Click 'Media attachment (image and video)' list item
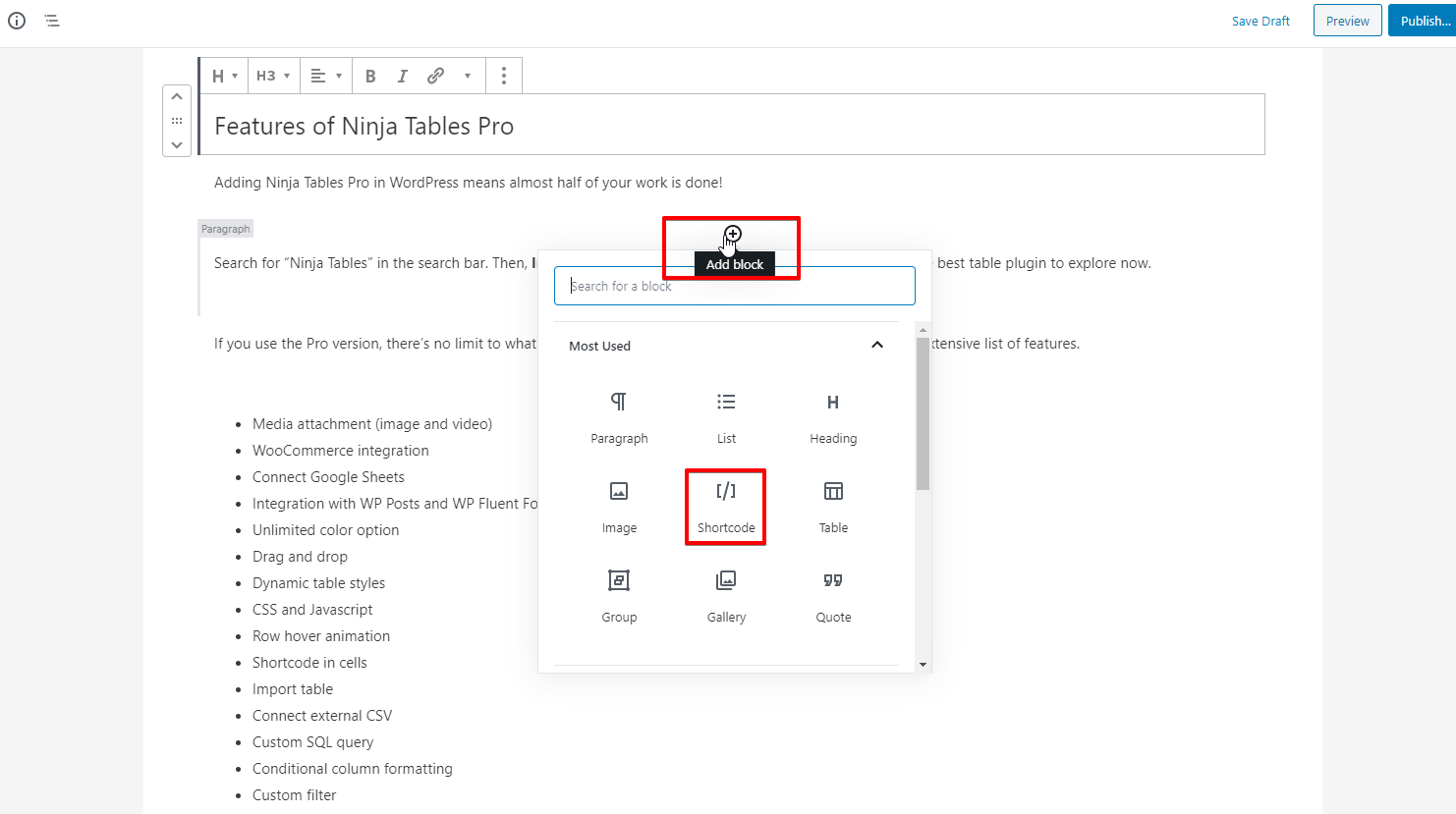This screenshot has width=1456, height=814. click(x=372, y=424)
